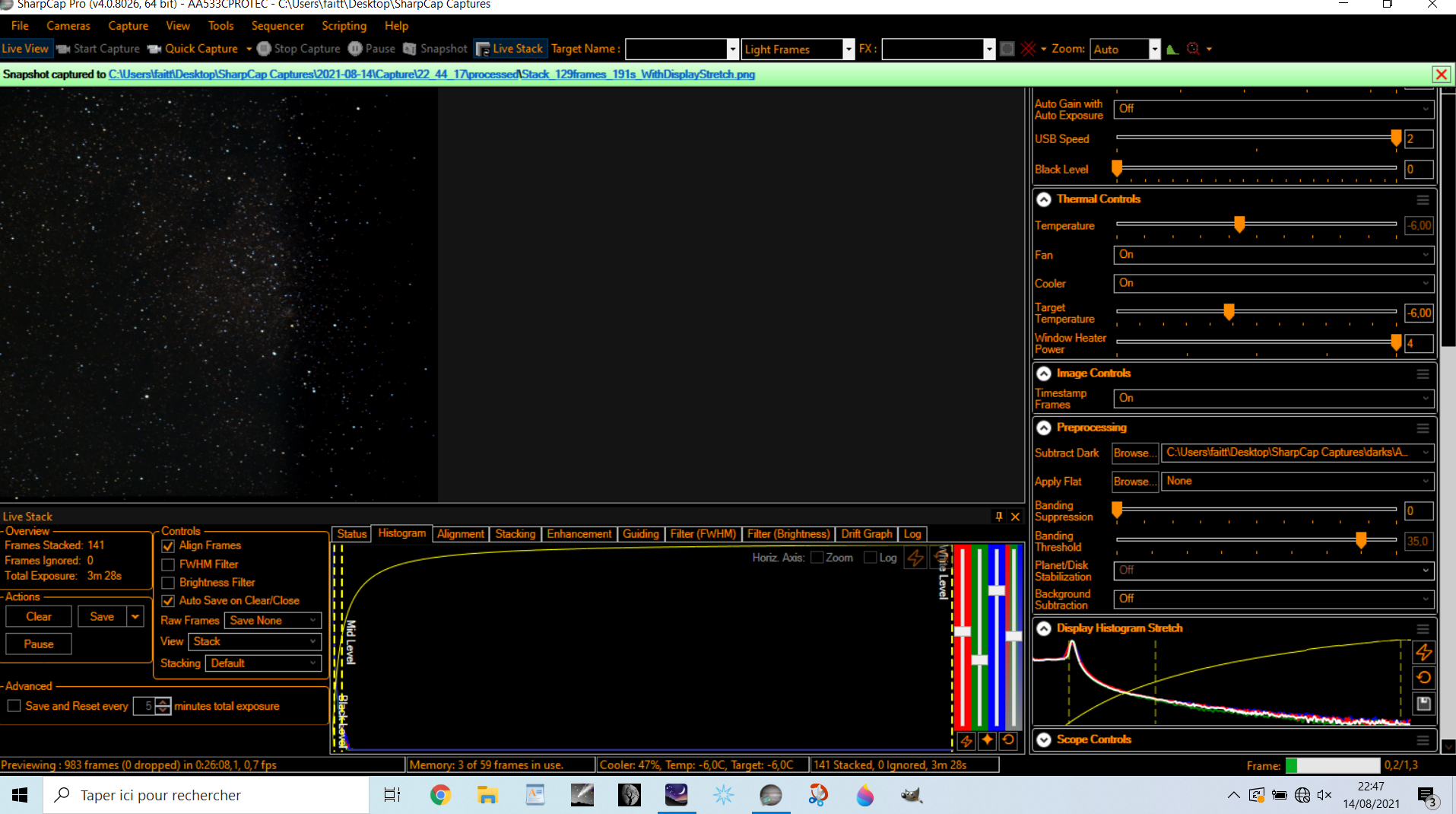The width and height of the screenshot is (1456, 814).
Task: Click the Target Temperature slider handle
Action: click(x=1229, y=312)
